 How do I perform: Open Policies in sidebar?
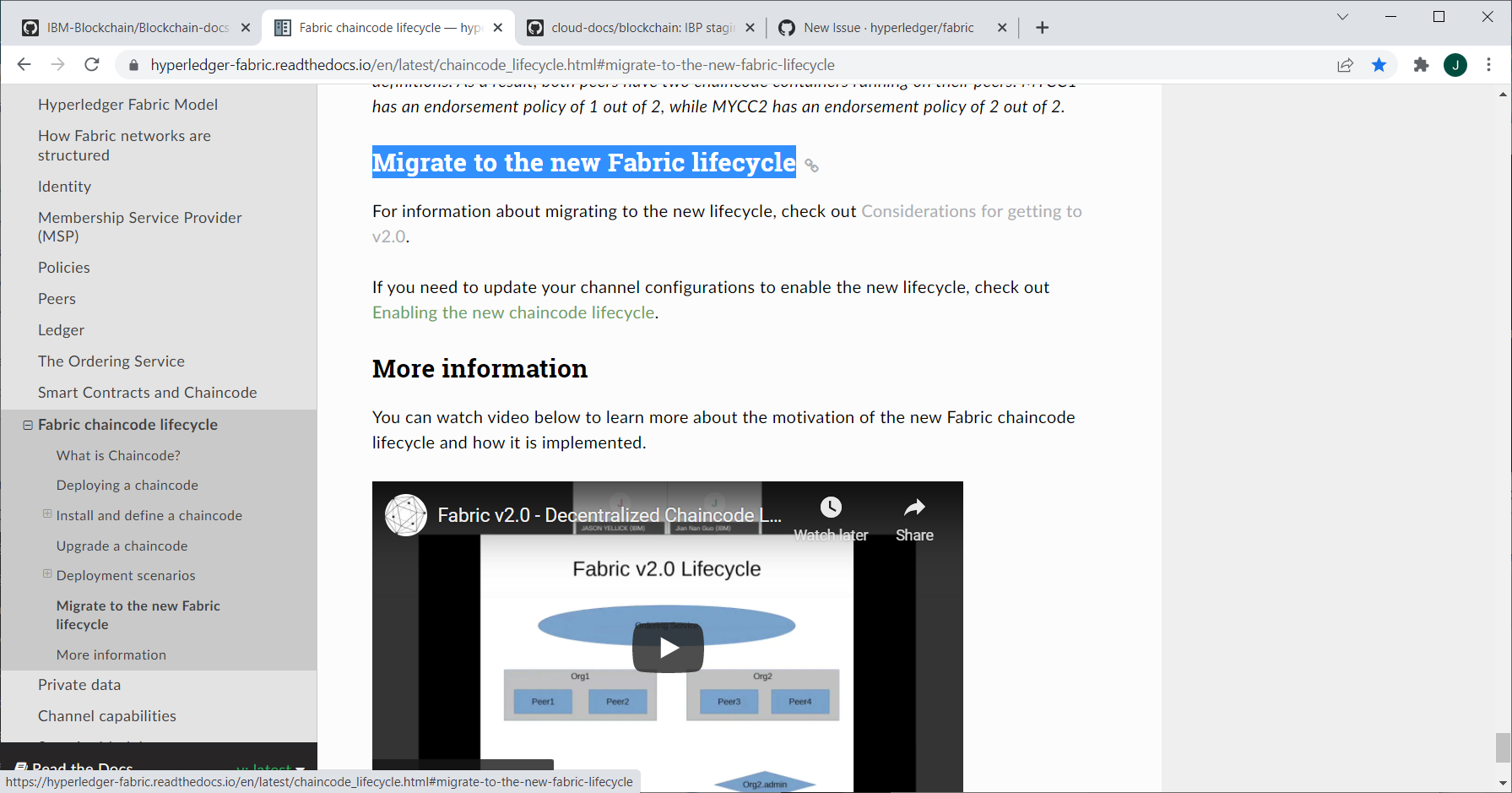pos(63,268)
